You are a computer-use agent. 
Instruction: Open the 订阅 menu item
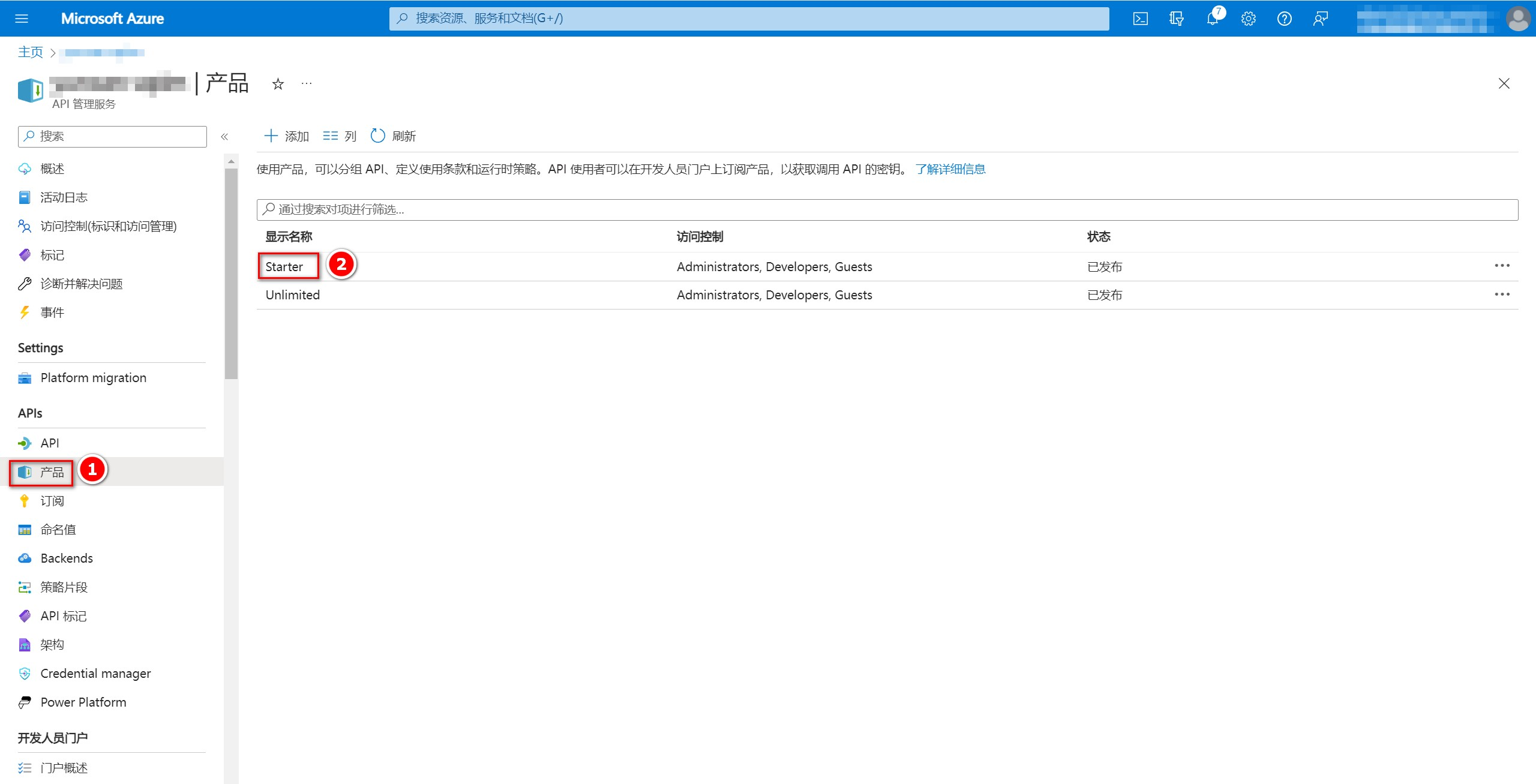(x=52, y=501)
